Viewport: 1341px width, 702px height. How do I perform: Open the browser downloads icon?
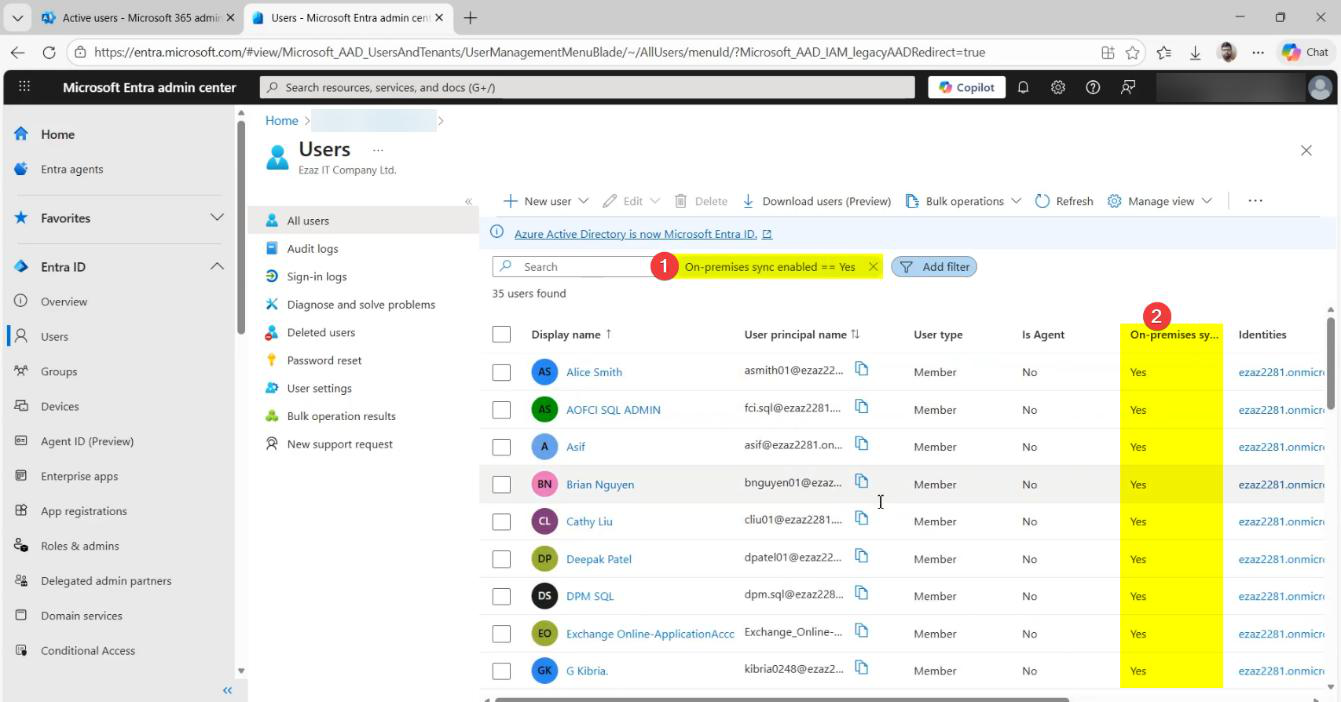(x=1195, y=52)
